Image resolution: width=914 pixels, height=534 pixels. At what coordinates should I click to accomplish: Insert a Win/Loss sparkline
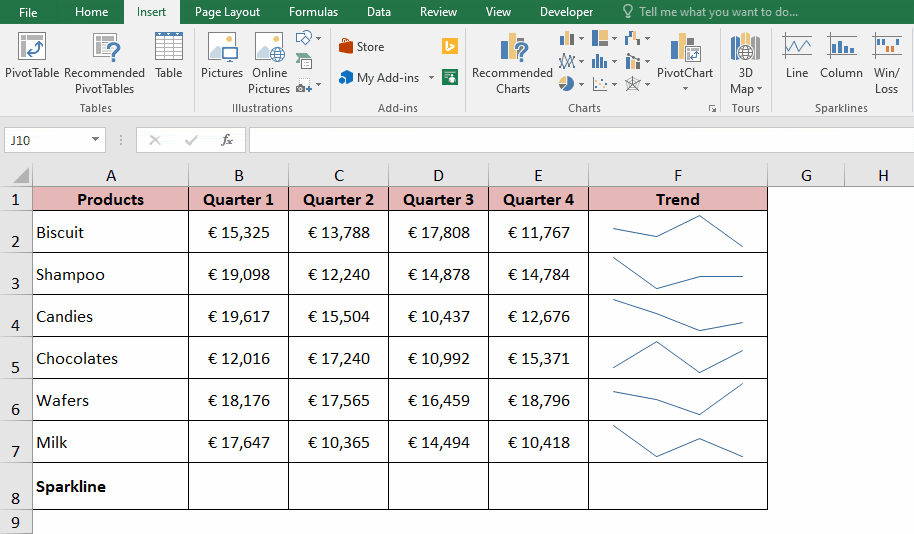[x=886, y=64]
